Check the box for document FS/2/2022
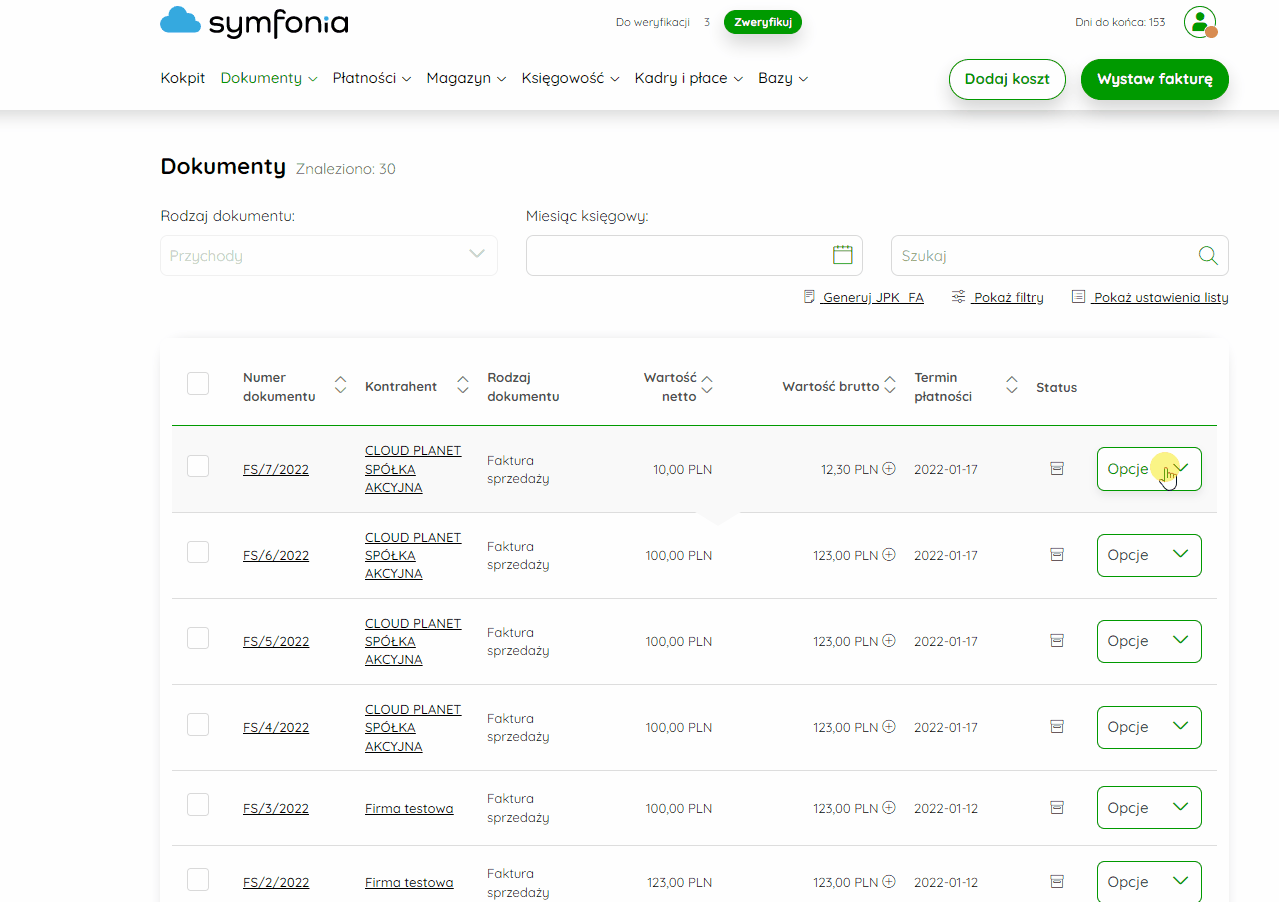Viewport: 1279px width, 902px height. 198,880
